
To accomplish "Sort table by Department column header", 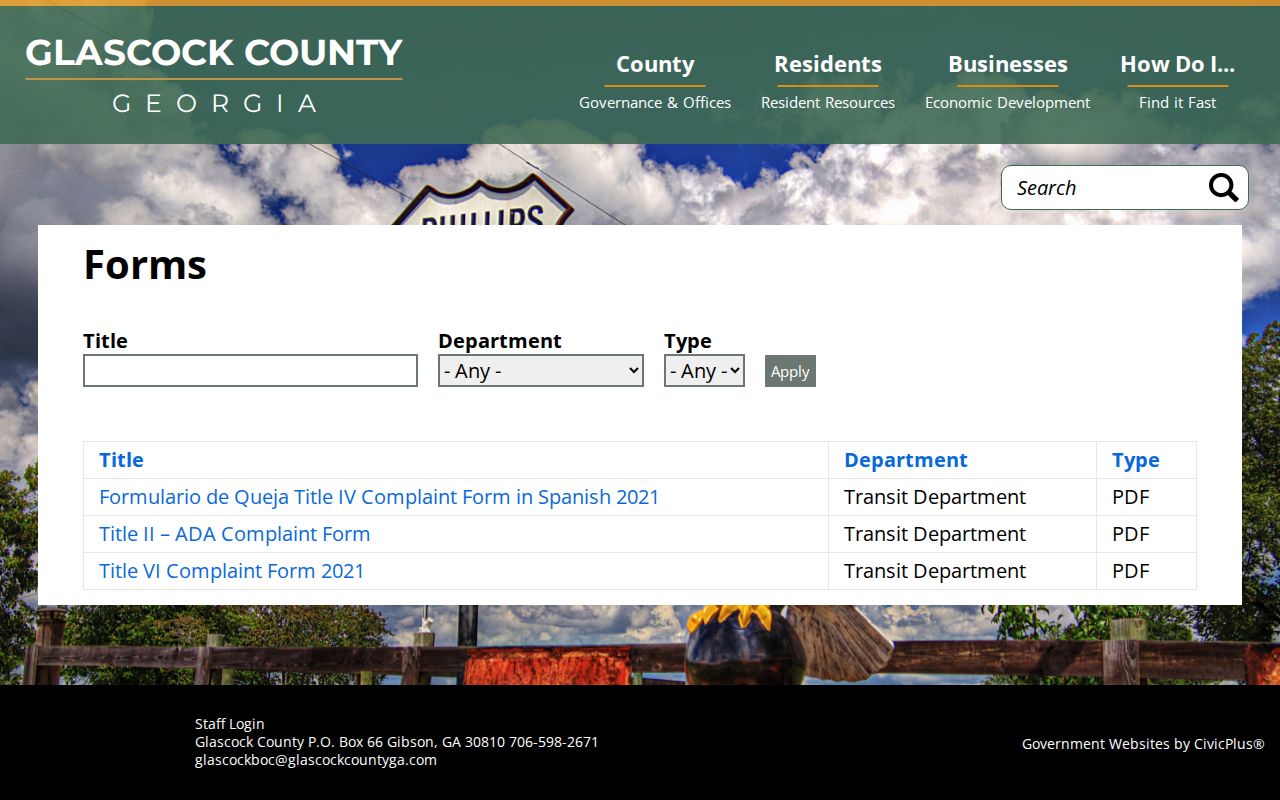I will coord(906,460).
